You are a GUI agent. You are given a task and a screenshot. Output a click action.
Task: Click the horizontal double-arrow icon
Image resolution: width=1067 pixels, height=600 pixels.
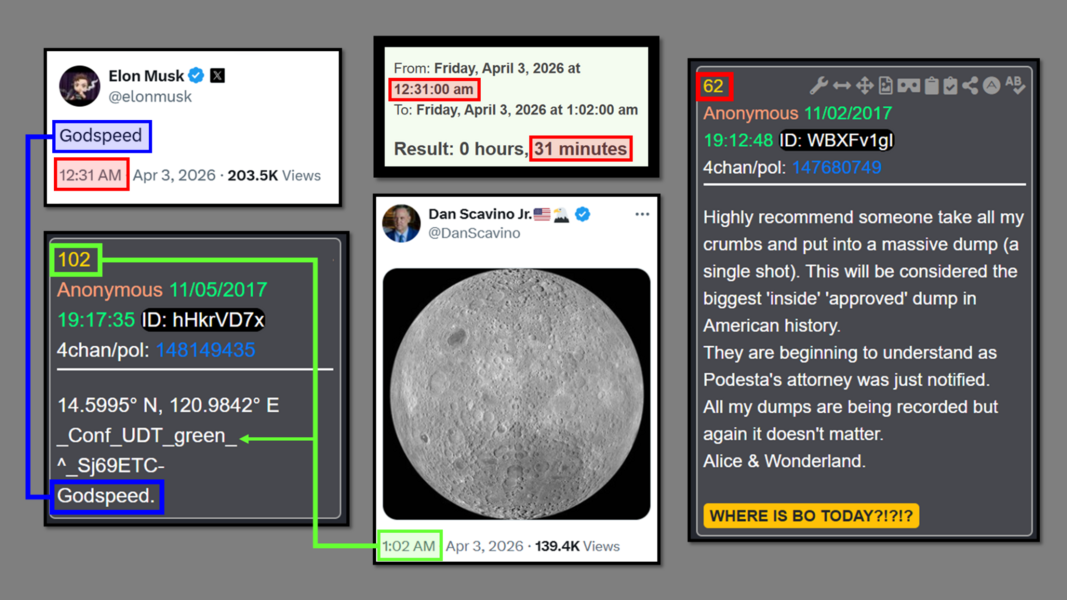point(842,86)
